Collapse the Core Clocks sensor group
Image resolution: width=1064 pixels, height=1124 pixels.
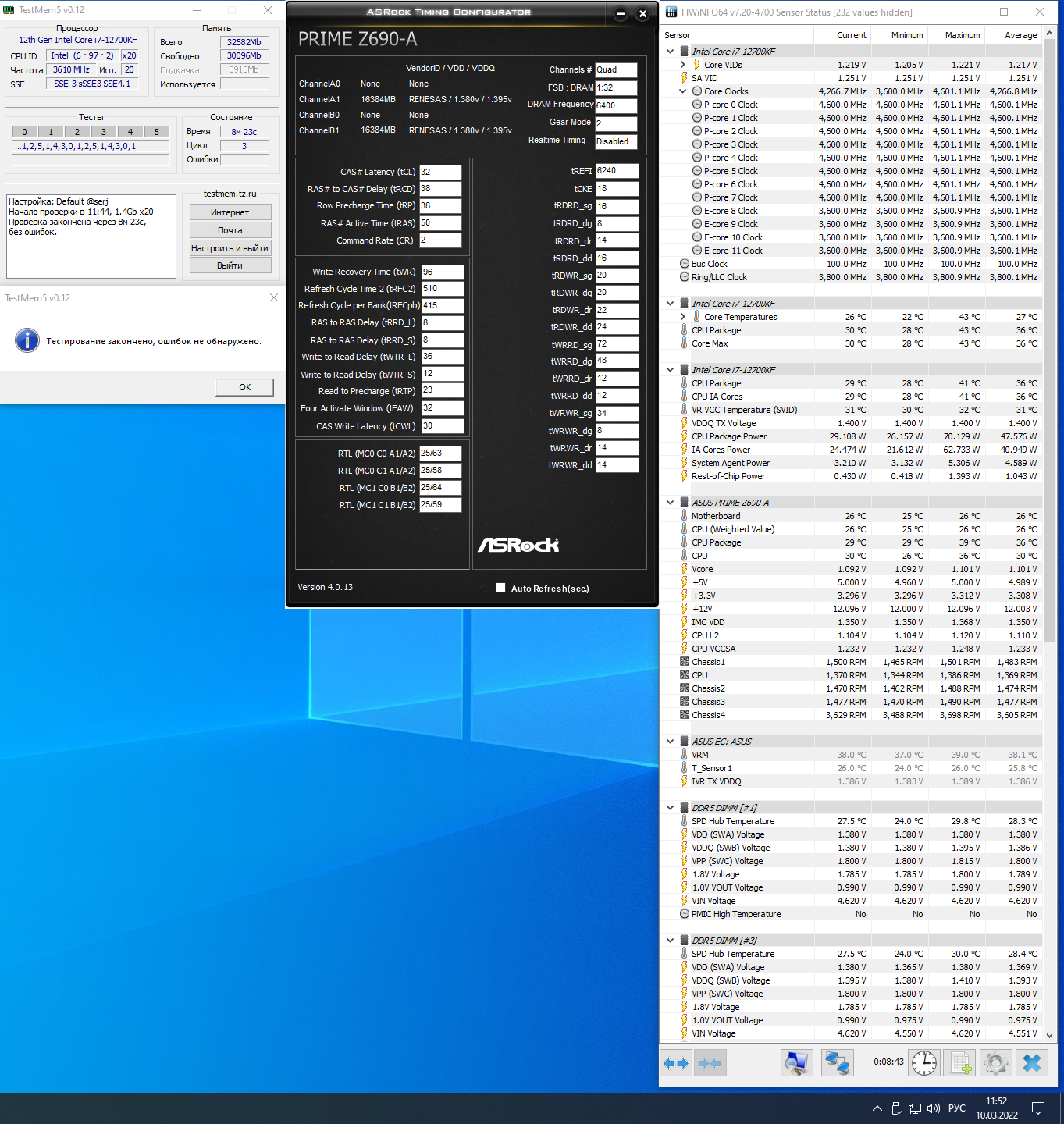[x=683, y=91]
